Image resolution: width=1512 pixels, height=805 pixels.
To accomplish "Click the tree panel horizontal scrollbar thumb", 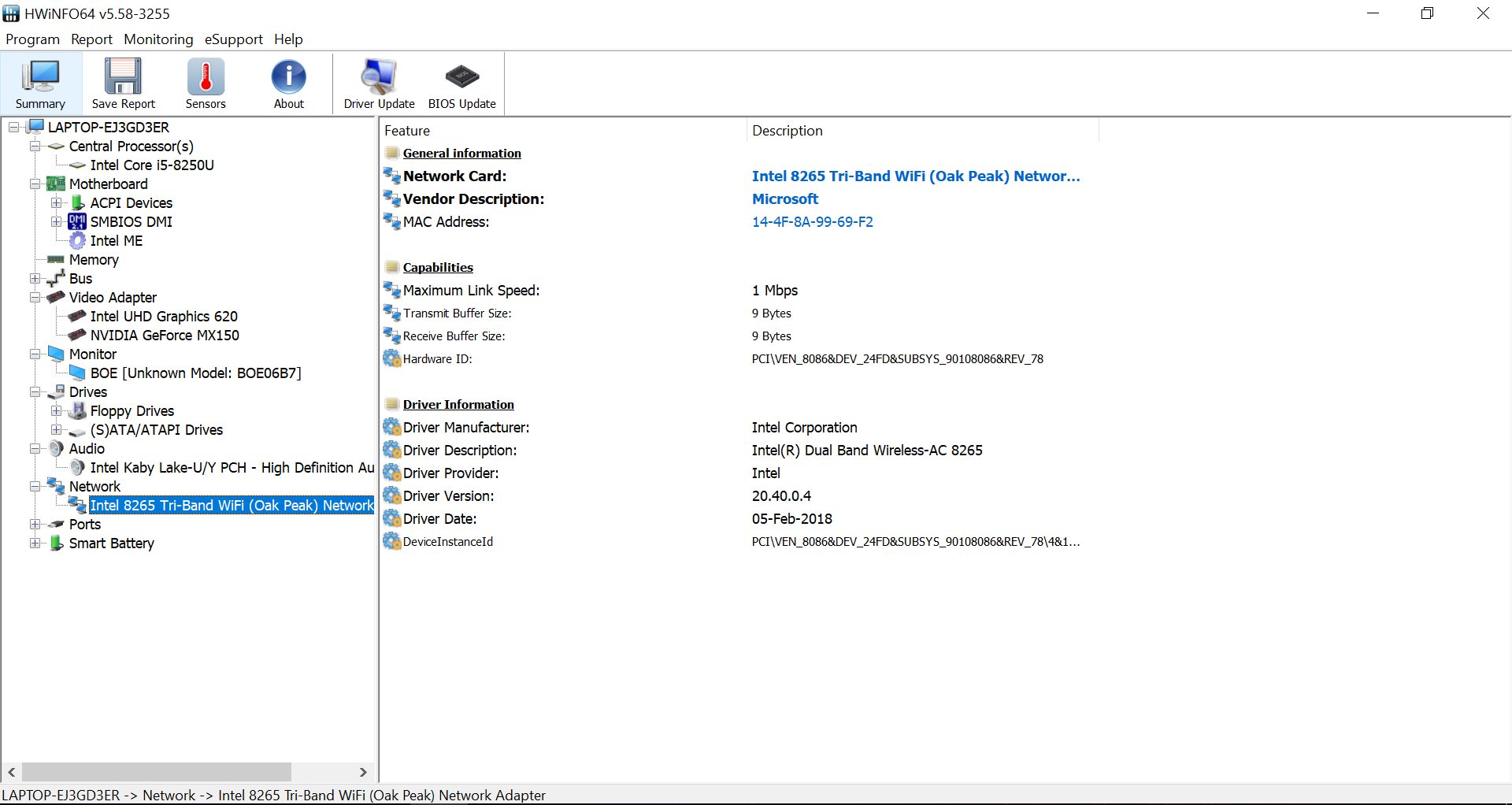I will 157,772.
